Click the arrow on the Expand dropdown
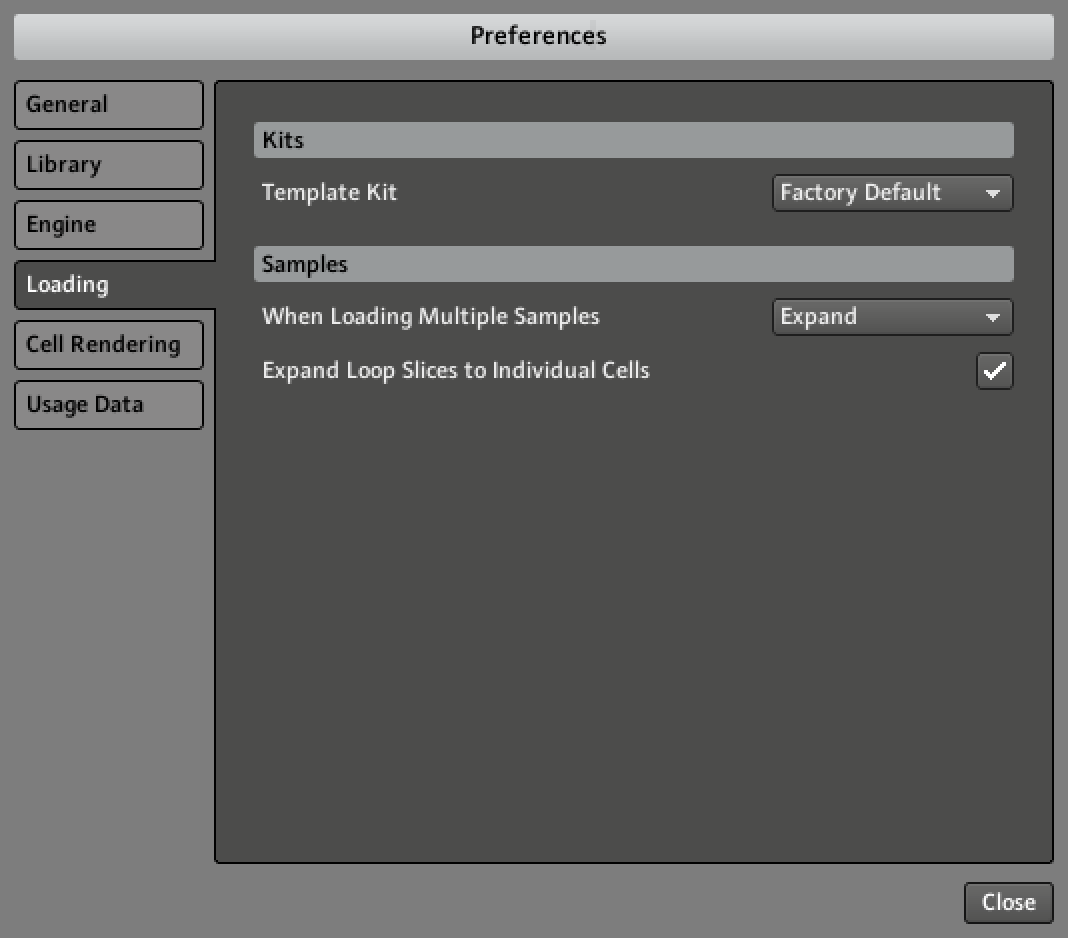Viewport: 1068px width, 938px height. point(992,318)
